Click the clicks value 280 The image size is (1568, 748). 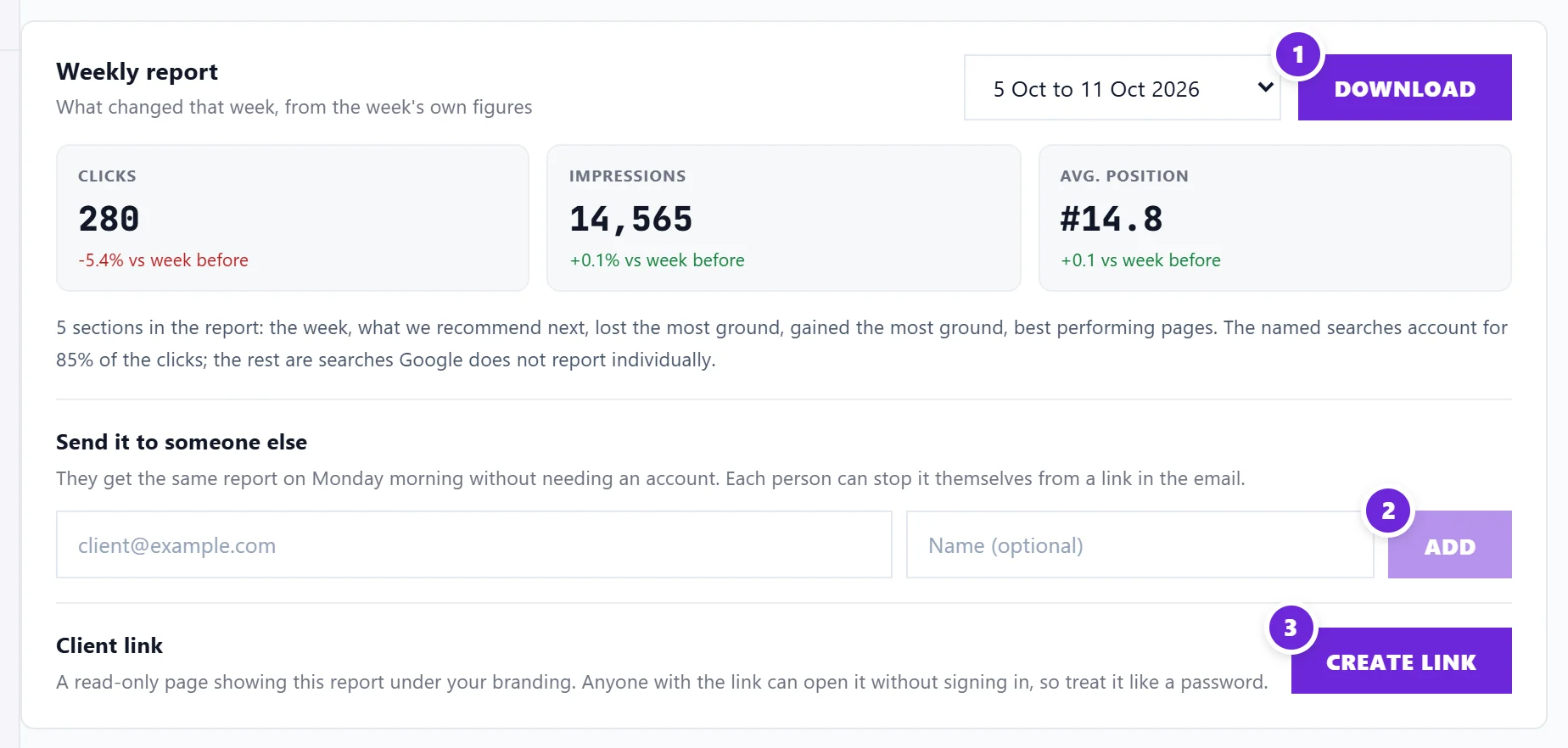coord(109,219)
